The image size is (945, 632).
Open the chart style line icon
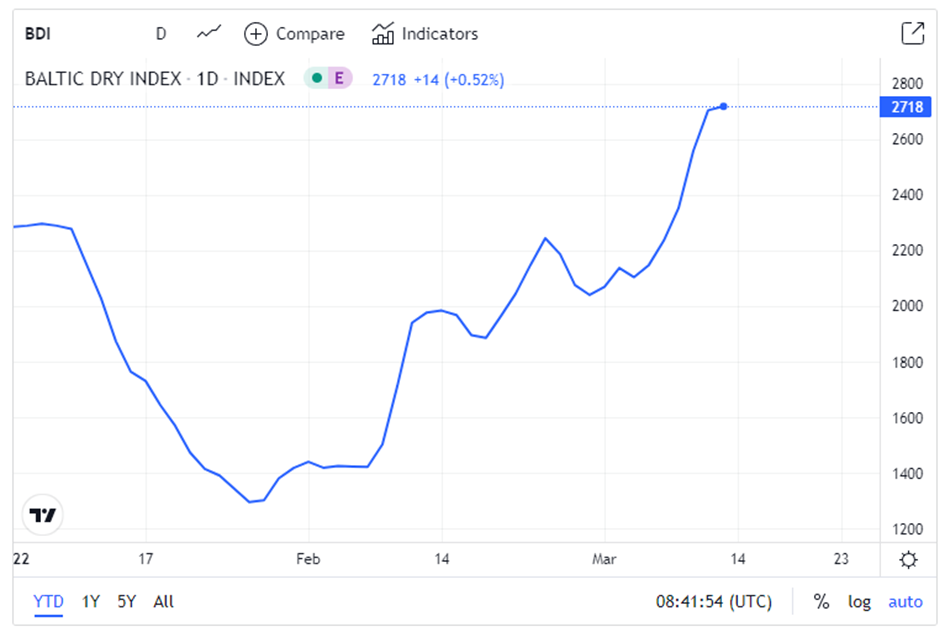point(209,33)
